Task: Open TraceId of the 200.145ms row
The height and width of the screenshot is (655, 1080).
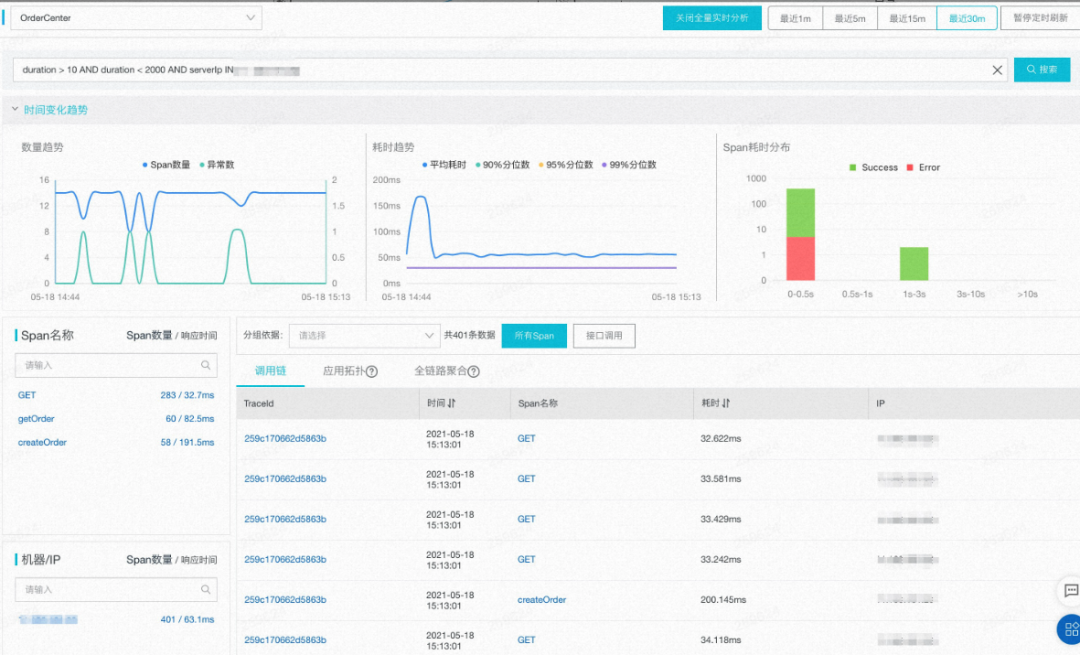Action: click(x=285, y=600)
